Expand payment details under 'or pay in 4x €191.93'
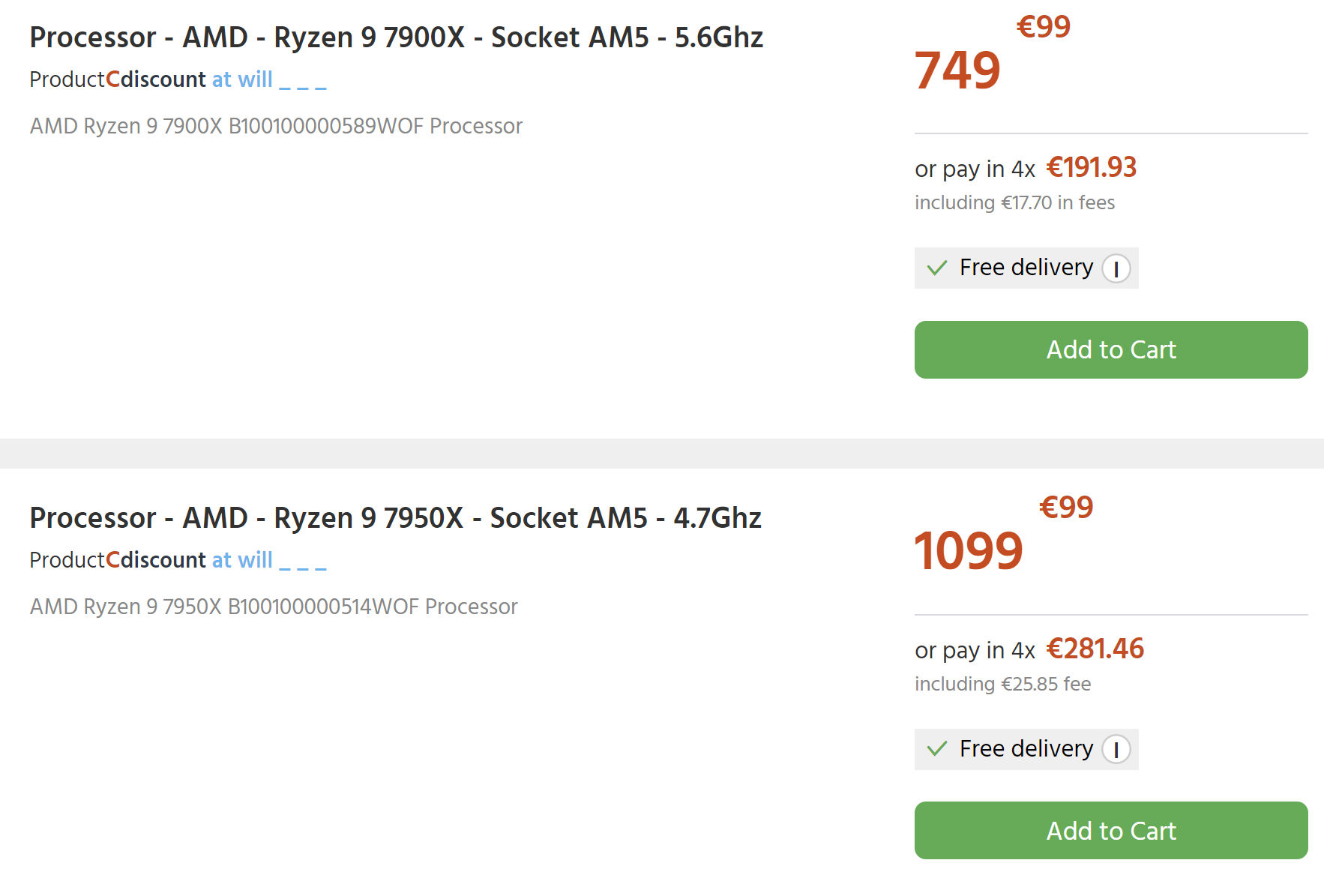 point(1024,169)
